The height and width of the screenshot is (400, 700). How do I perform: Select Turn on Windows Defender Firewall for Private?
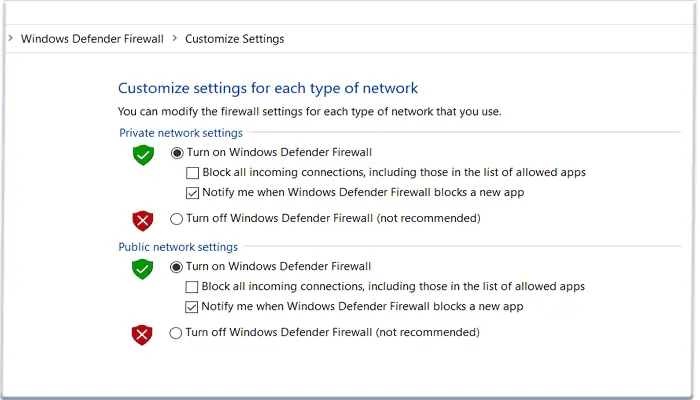coord(177,153)
